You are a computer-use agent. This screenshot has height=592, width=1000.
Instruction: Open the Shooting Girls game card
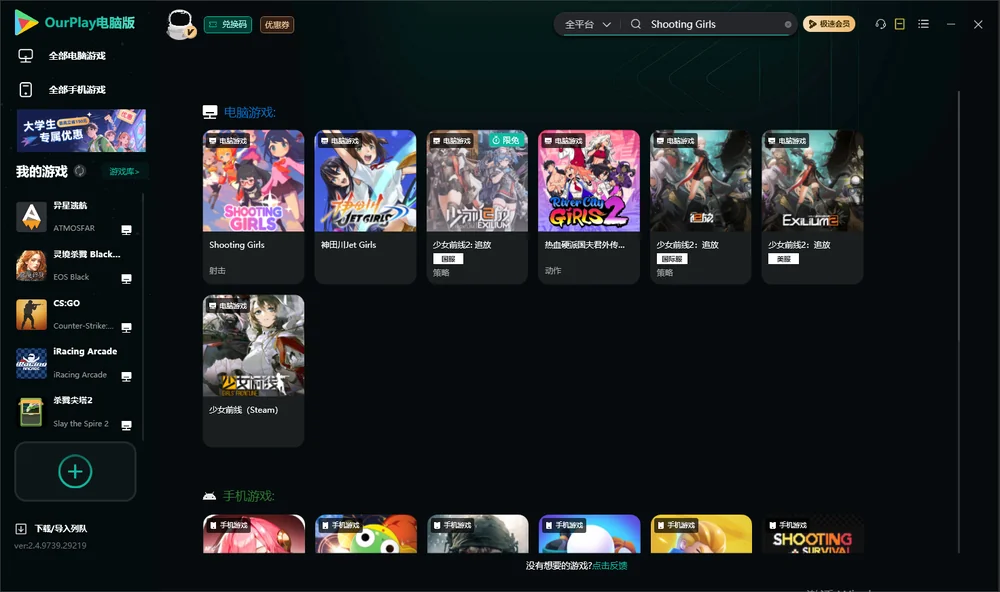pyautogui.click(x=253, y=207)
